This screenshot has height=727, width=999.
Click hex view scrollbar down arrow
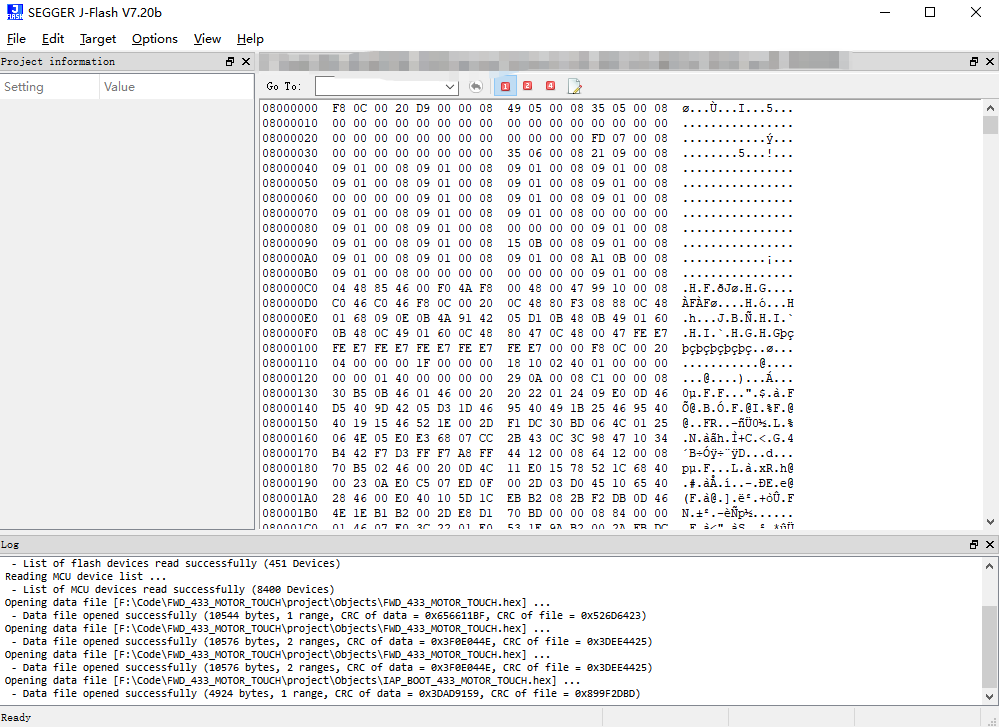(990, 521)
